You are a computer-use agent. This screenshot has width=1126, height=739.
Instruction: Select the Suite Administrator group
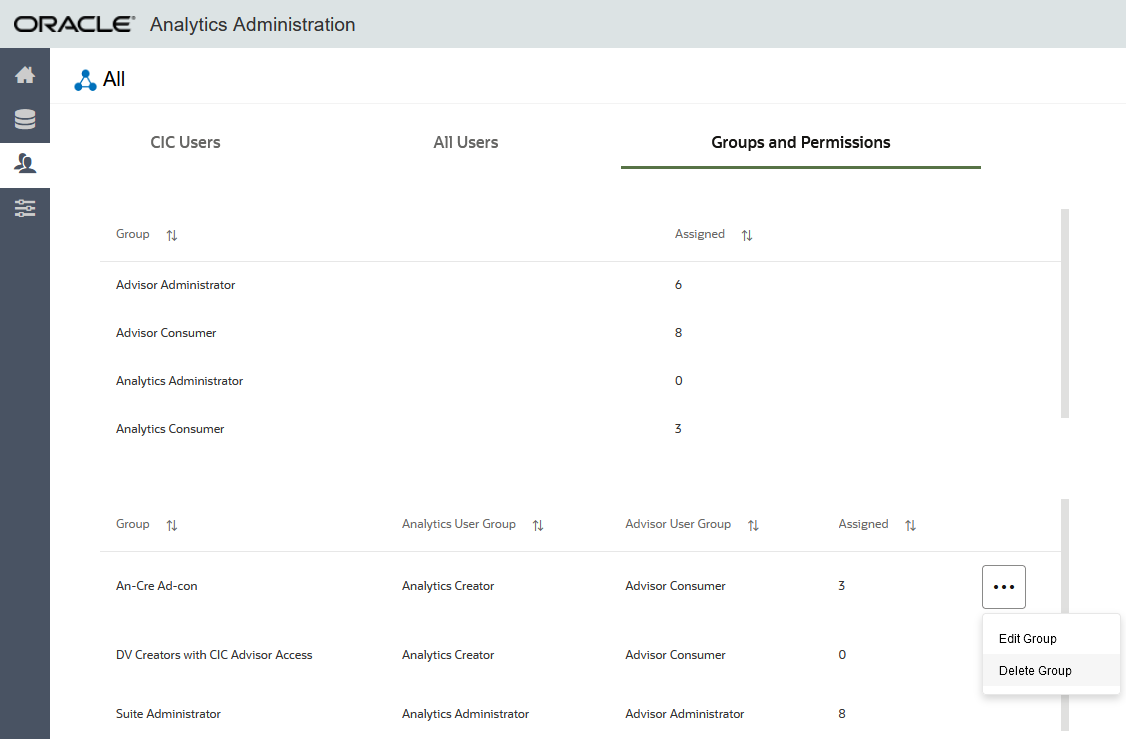168,714
